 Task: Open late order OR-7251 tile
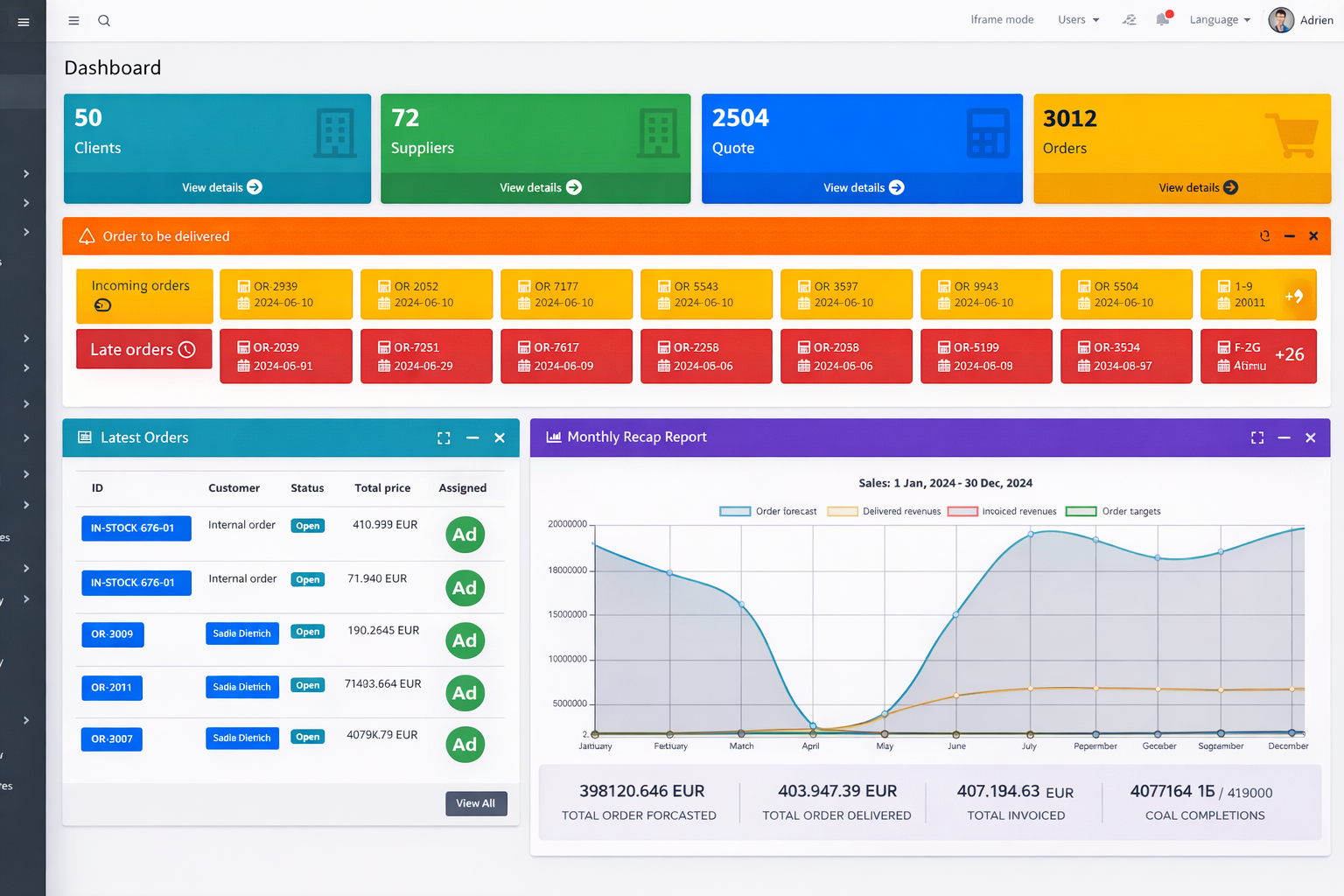426,356
